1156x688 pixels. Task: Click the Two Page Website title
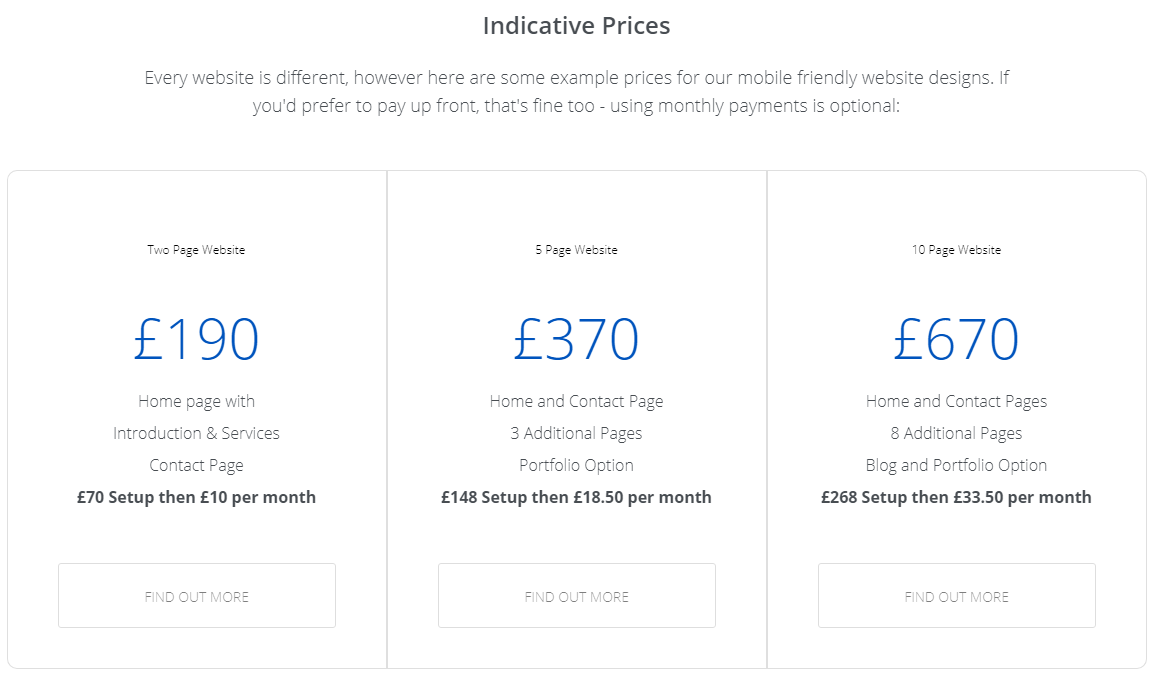196,250
